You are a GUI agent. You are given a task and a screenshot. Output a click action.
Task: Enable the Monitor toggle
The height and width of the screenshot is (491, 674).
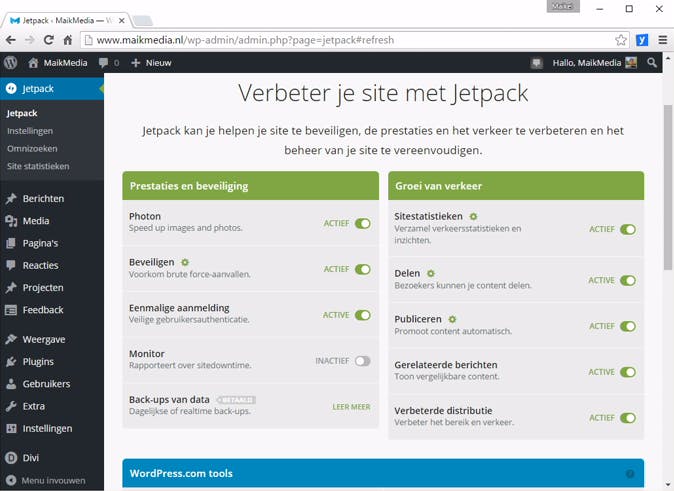pos(362,361)
